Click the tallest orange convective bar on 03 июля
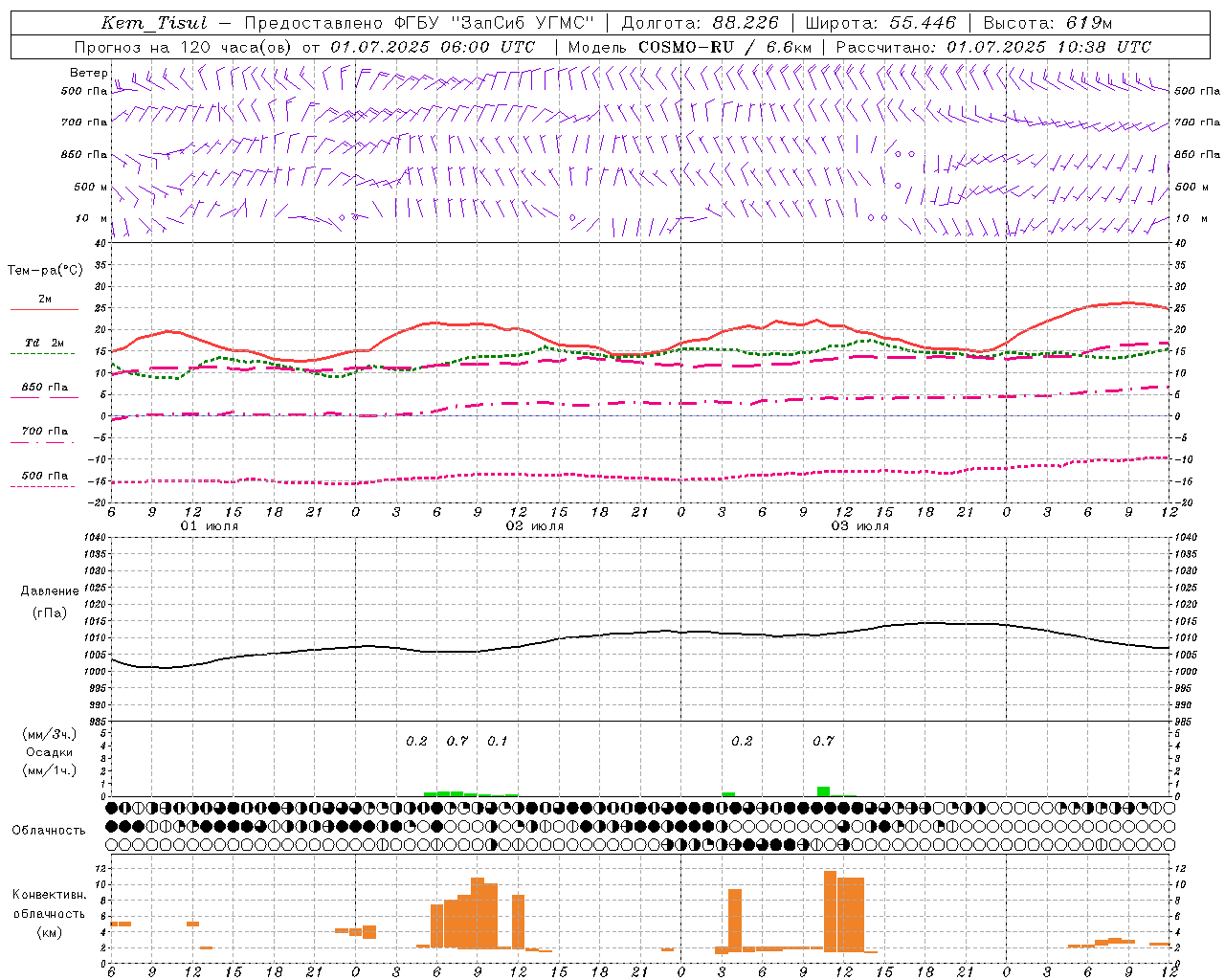This screenshot has width=1225, height=980. 830,911
